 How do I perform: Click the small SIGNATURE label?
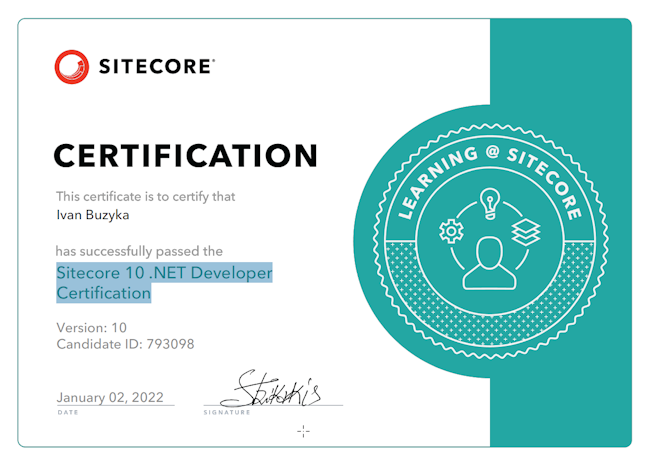pos(227,413)
